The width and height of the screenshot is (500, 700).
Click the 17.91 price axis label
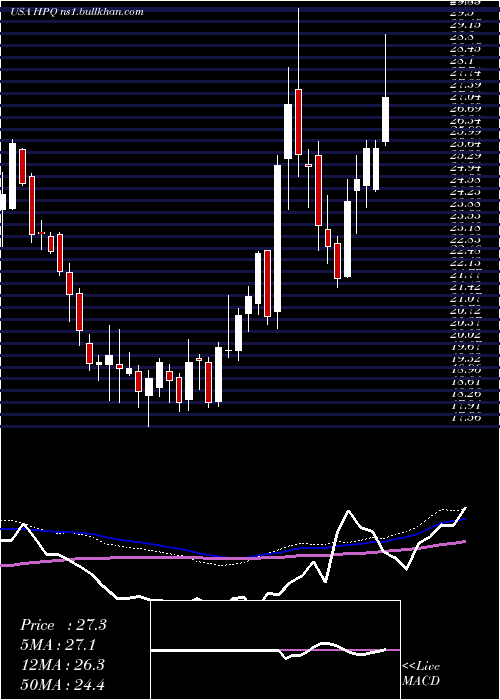pos(464,406)
